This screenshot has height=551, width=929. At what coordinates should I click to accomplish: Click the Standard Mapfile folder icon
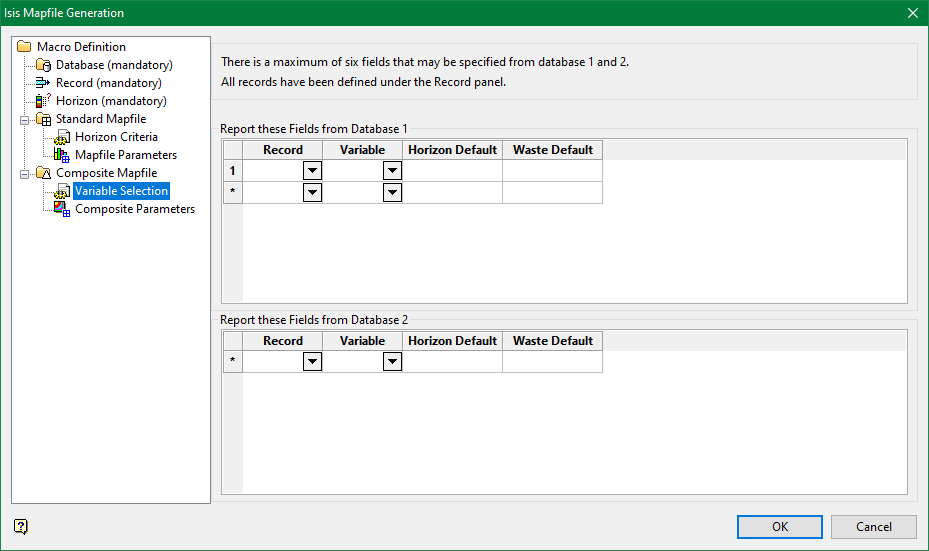click(43, 118)
